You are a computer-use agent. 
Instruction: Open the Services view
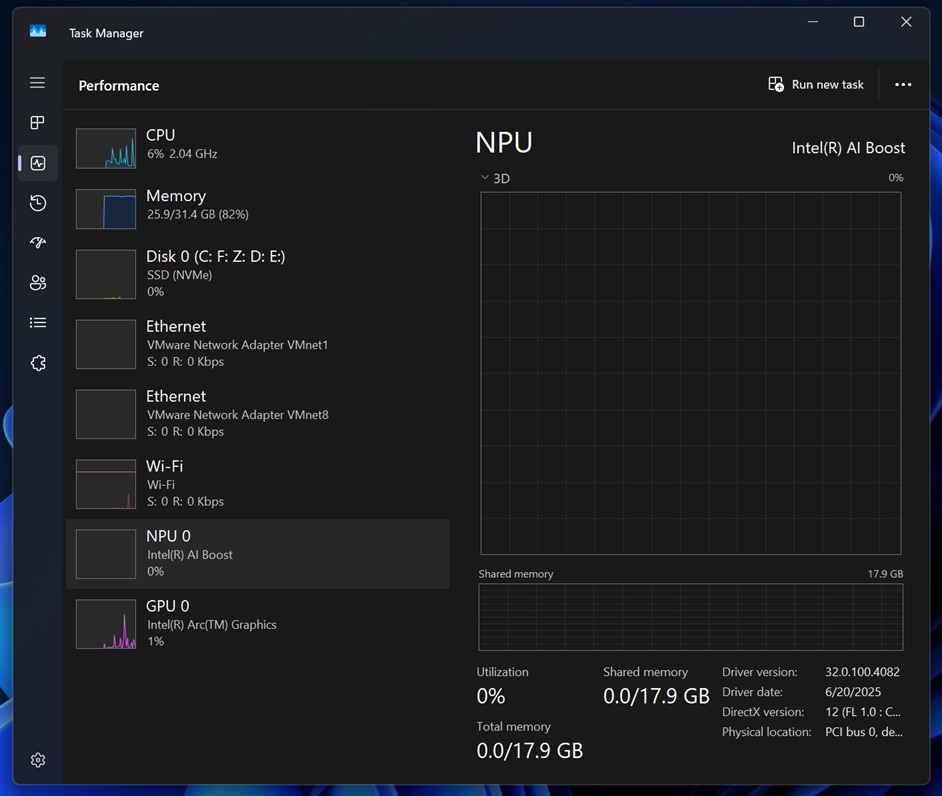tap(37, 362)
